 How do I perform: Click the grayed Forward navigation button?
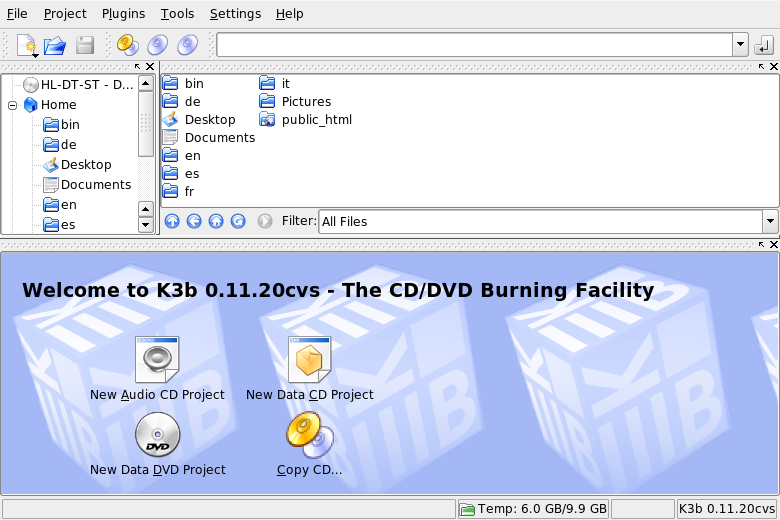265,221
